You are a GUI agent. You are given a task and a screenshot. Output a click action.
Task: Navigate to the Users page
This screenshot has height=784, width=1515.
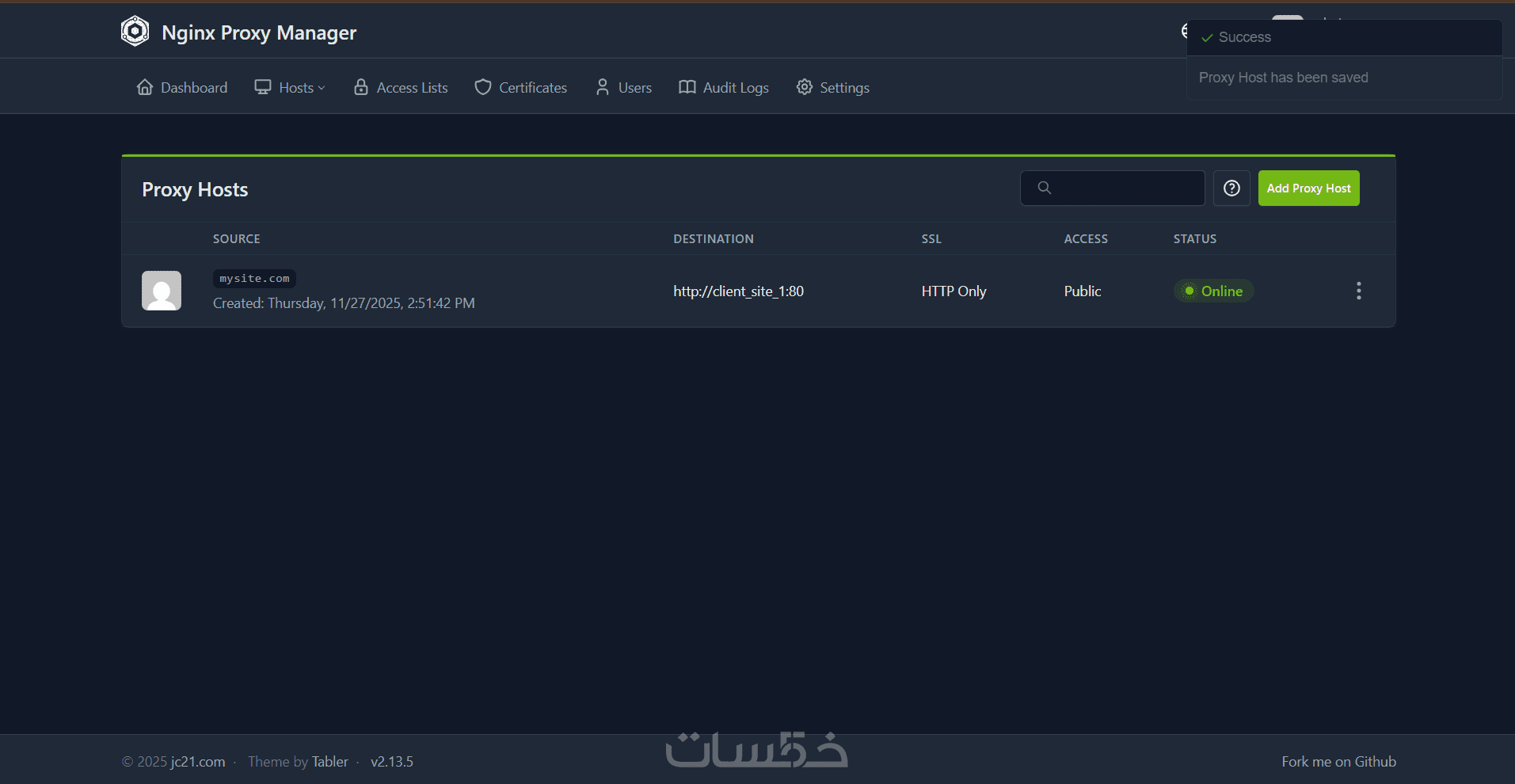click(x=623, y=87)
